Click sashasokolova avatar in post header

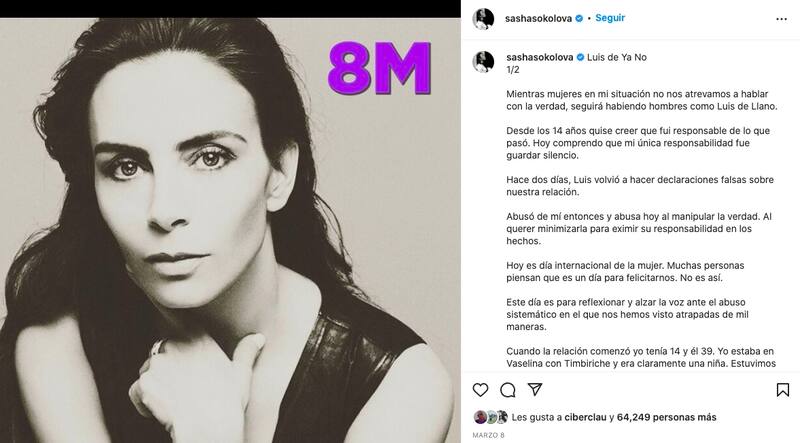[483, 19]
